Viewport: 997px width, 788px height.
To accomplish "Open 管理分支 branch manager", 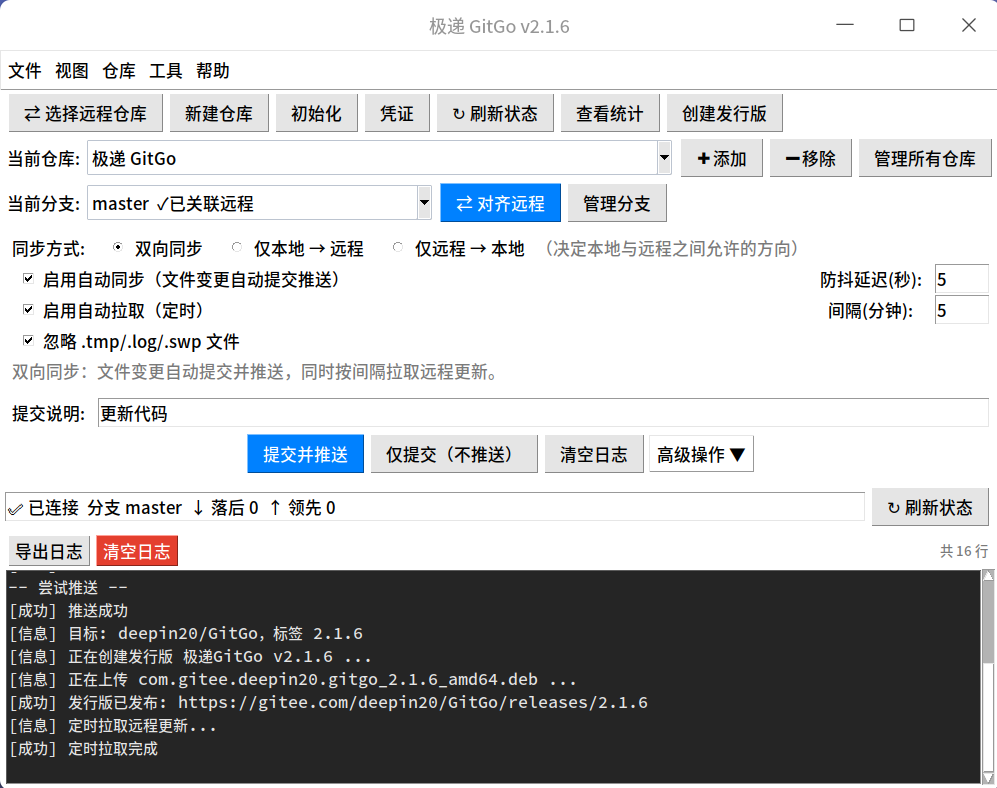I will point(617,203).
